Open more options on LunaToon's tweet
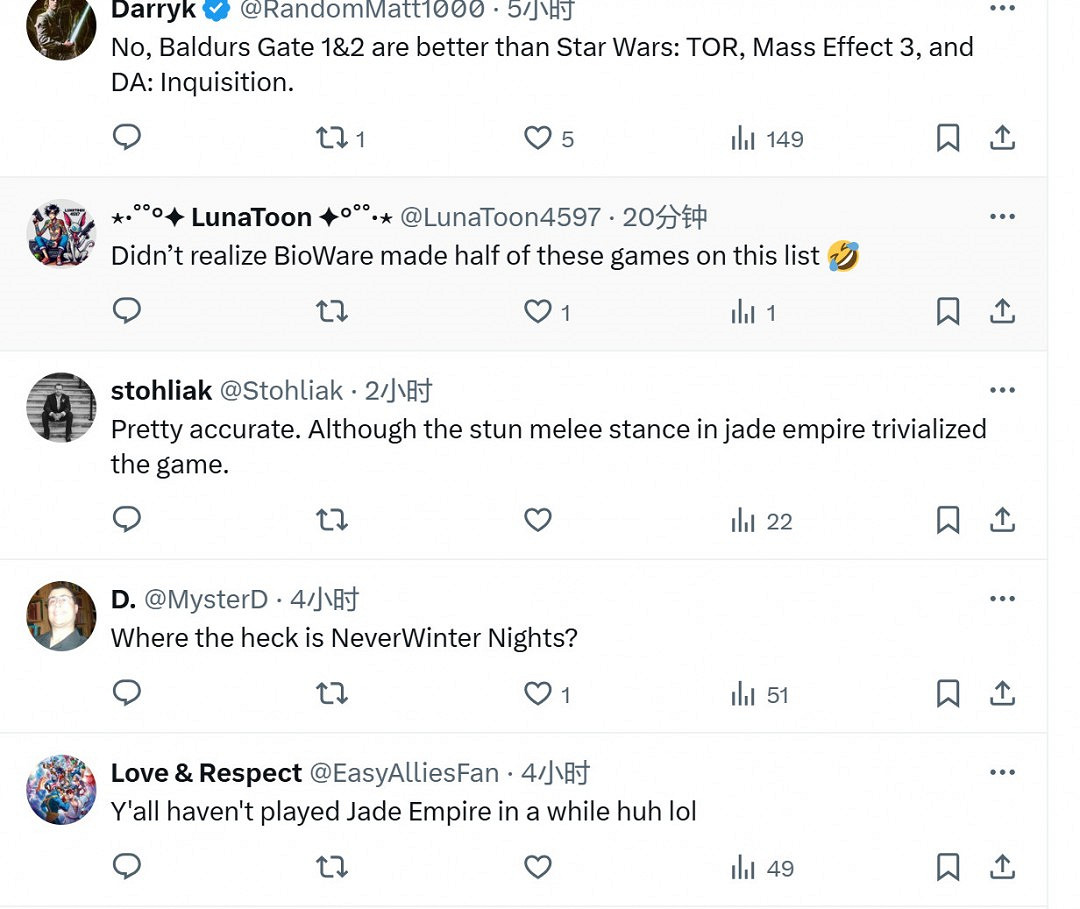Screen dimensions: 1080x909 click(1002, 217)
